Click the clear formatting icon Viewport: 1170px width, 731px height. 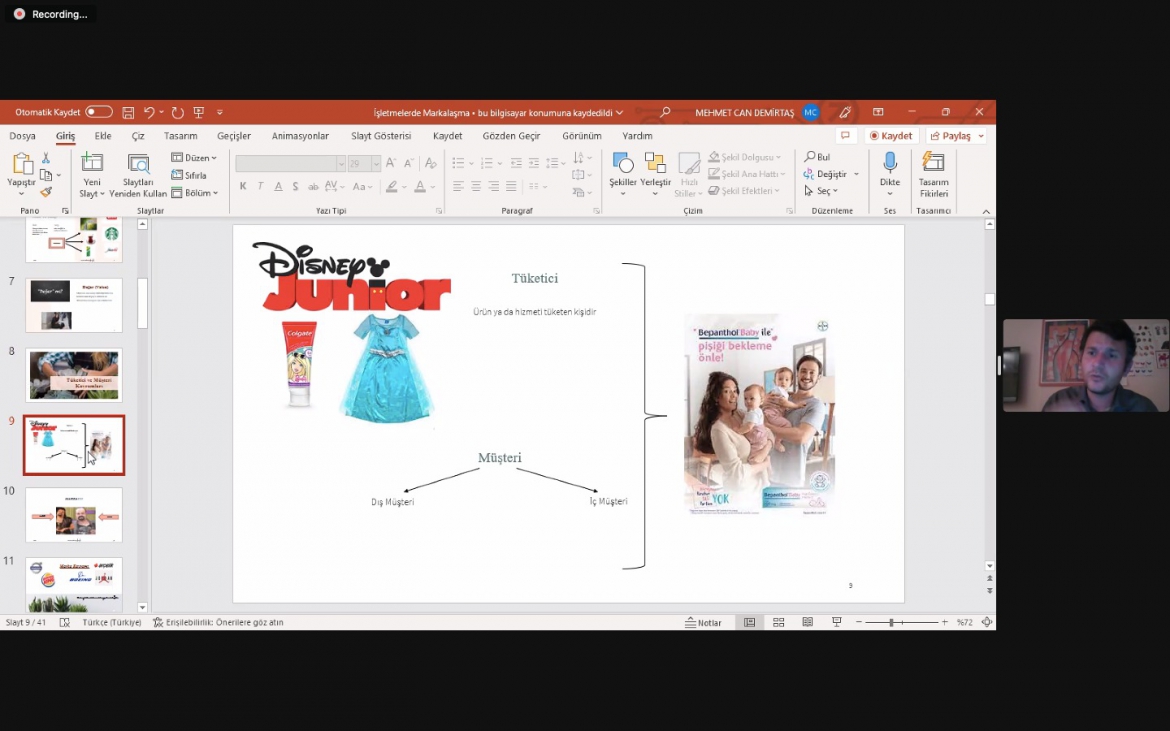point(431,163)
